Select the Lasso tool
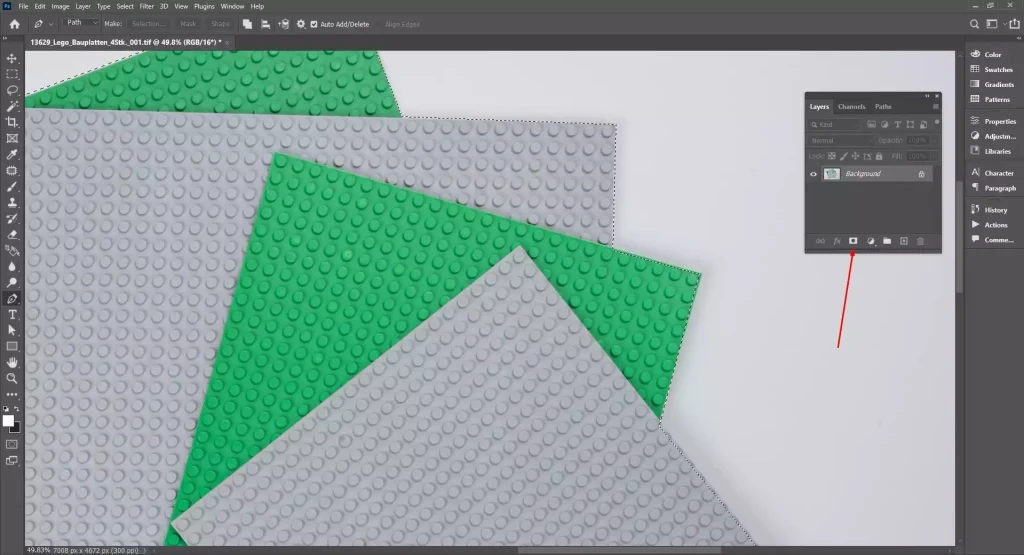The image size is (1024, 555). (x=12, y=90)
